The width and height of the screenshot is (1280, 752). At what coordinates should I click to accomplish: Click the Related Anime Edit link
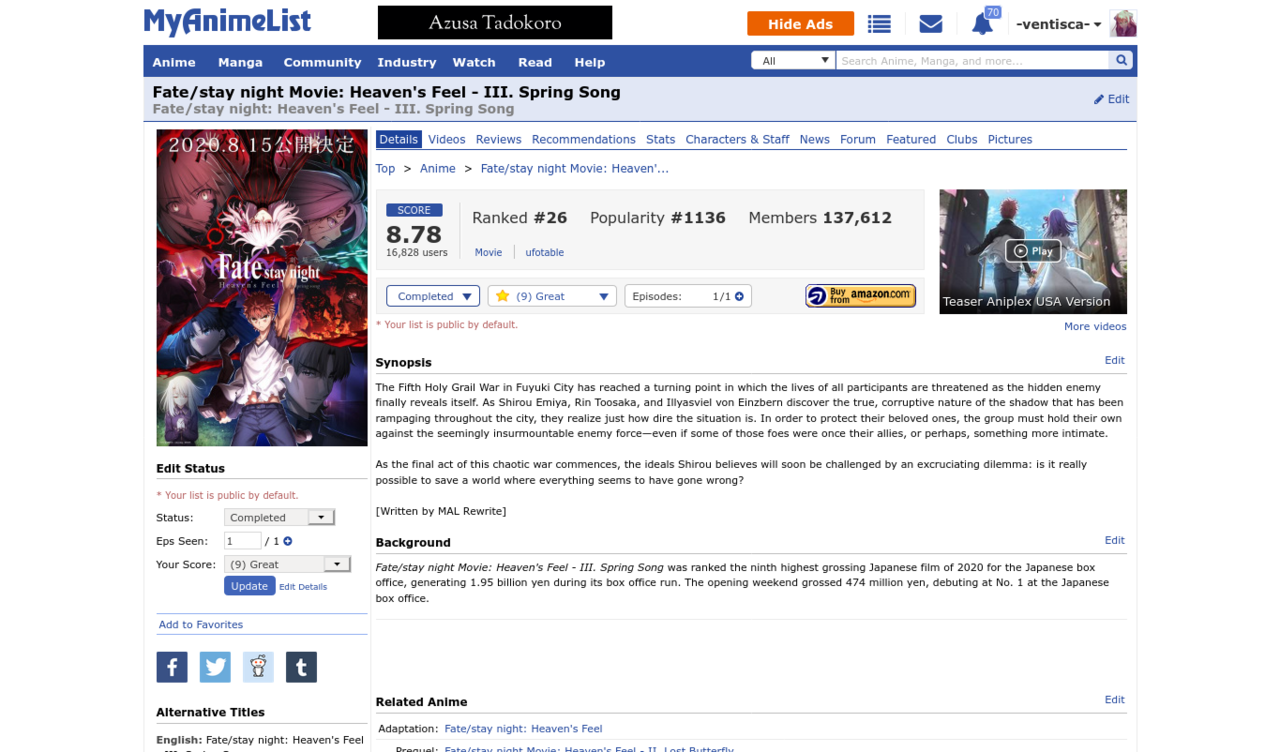click(1115, 700)
